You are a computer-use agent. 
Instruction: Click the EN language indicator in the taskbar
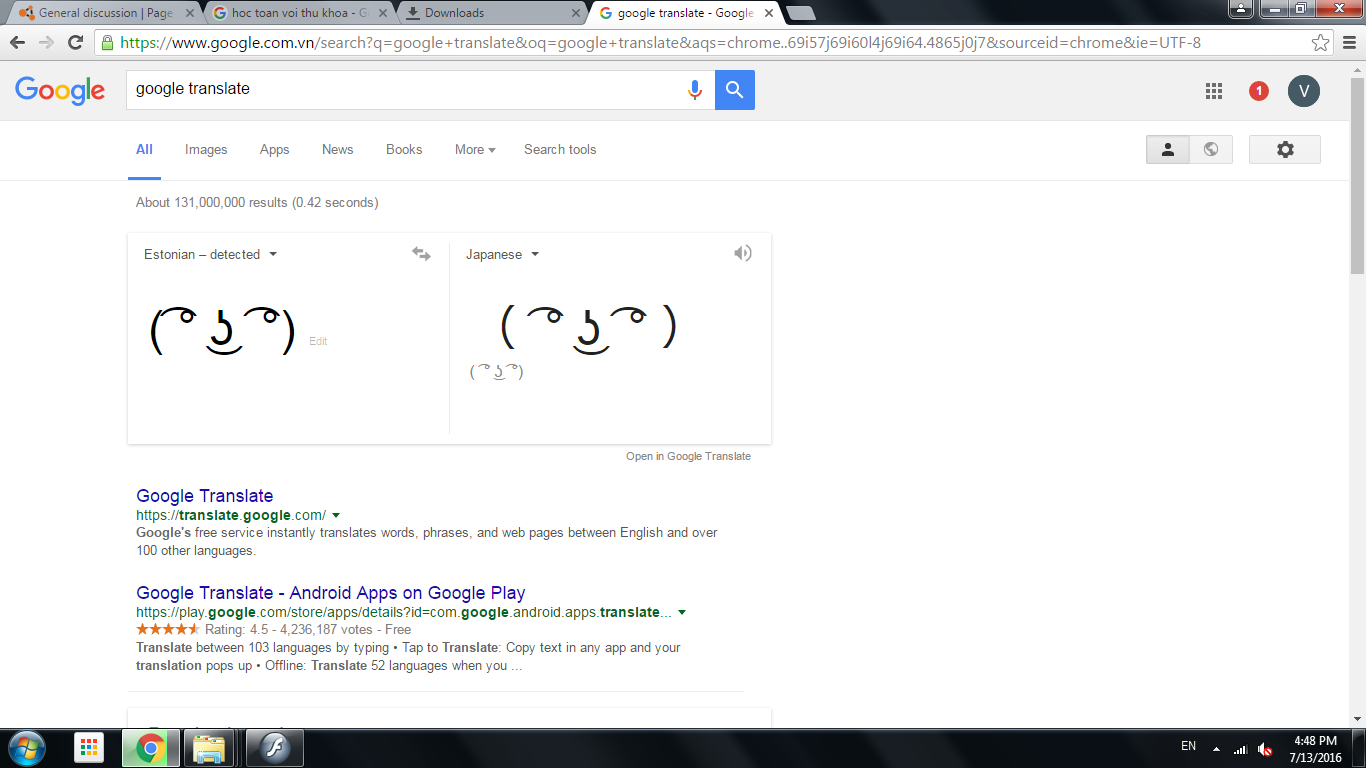point(1188,746)
